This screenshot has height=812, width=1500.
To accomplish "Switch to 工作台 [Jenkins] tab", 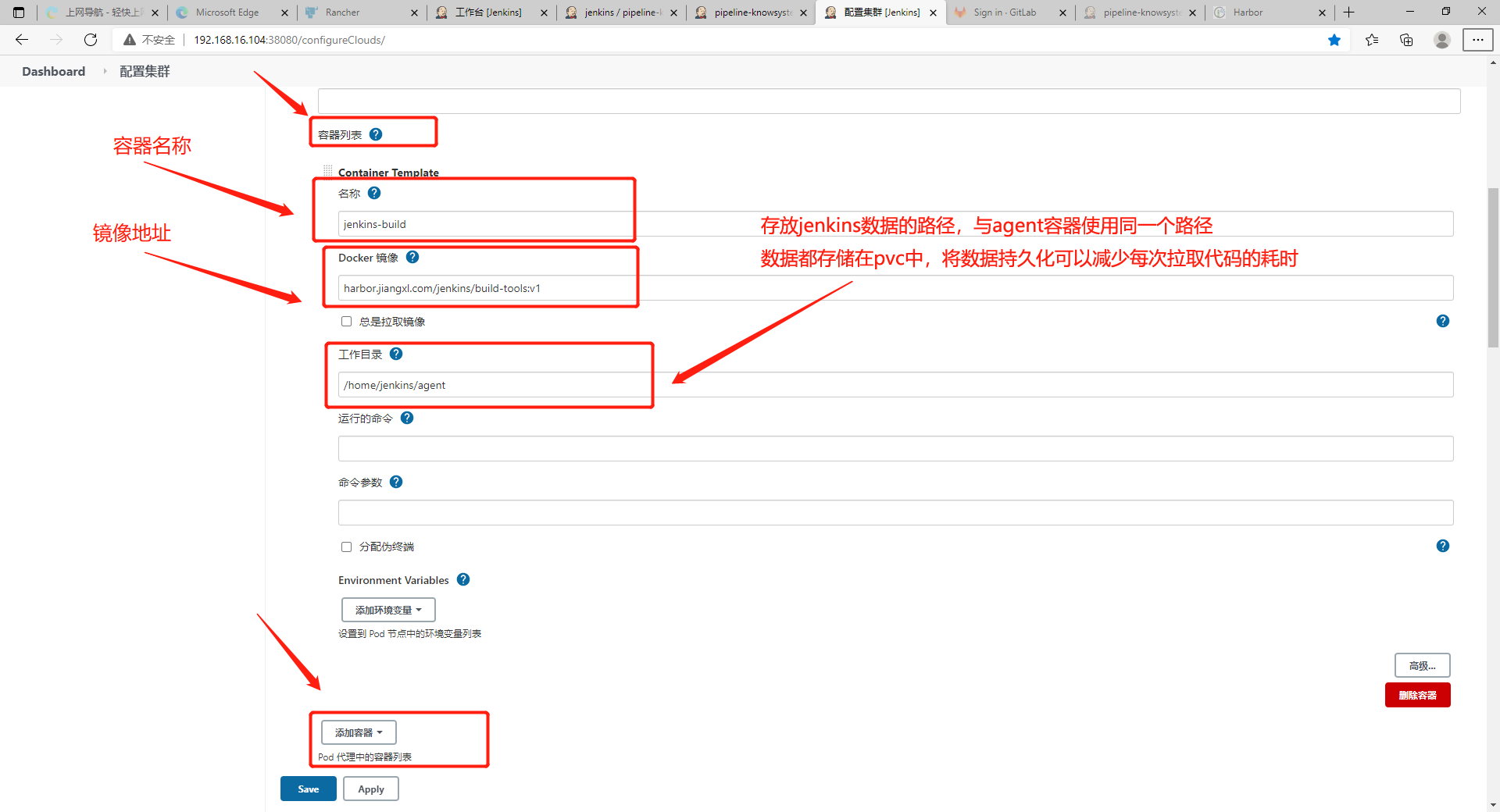I will (491, 12).
